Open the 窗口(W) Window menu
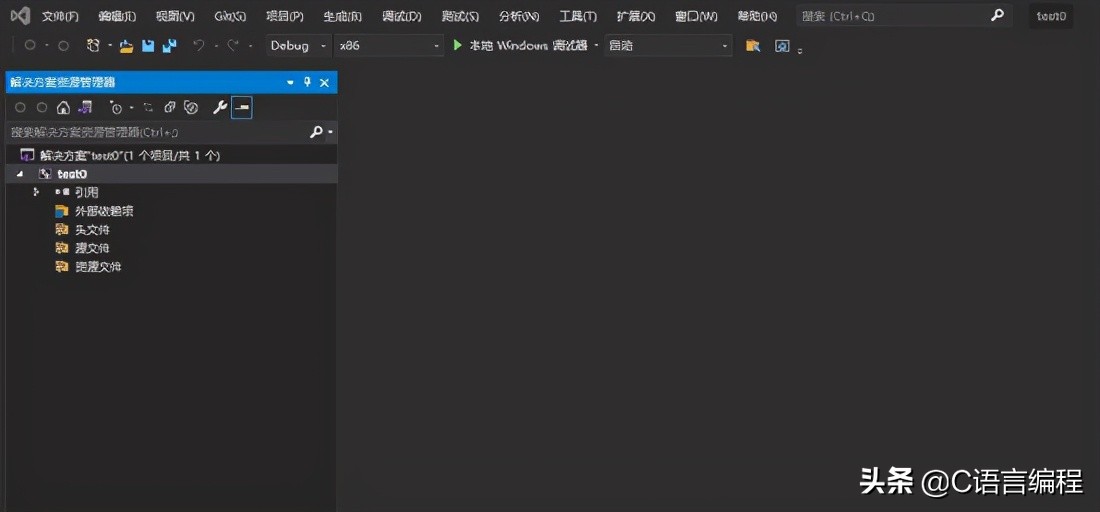The image size is (1100, 512). point(695,16)
